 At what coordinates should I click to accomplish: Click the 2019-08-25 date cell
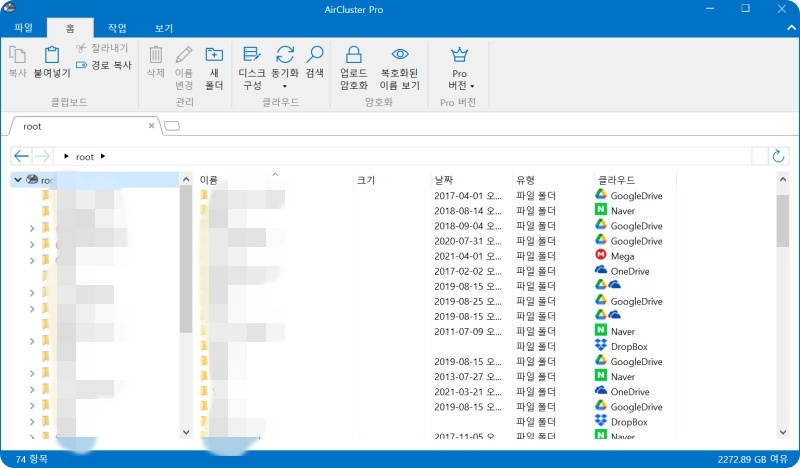468,301
